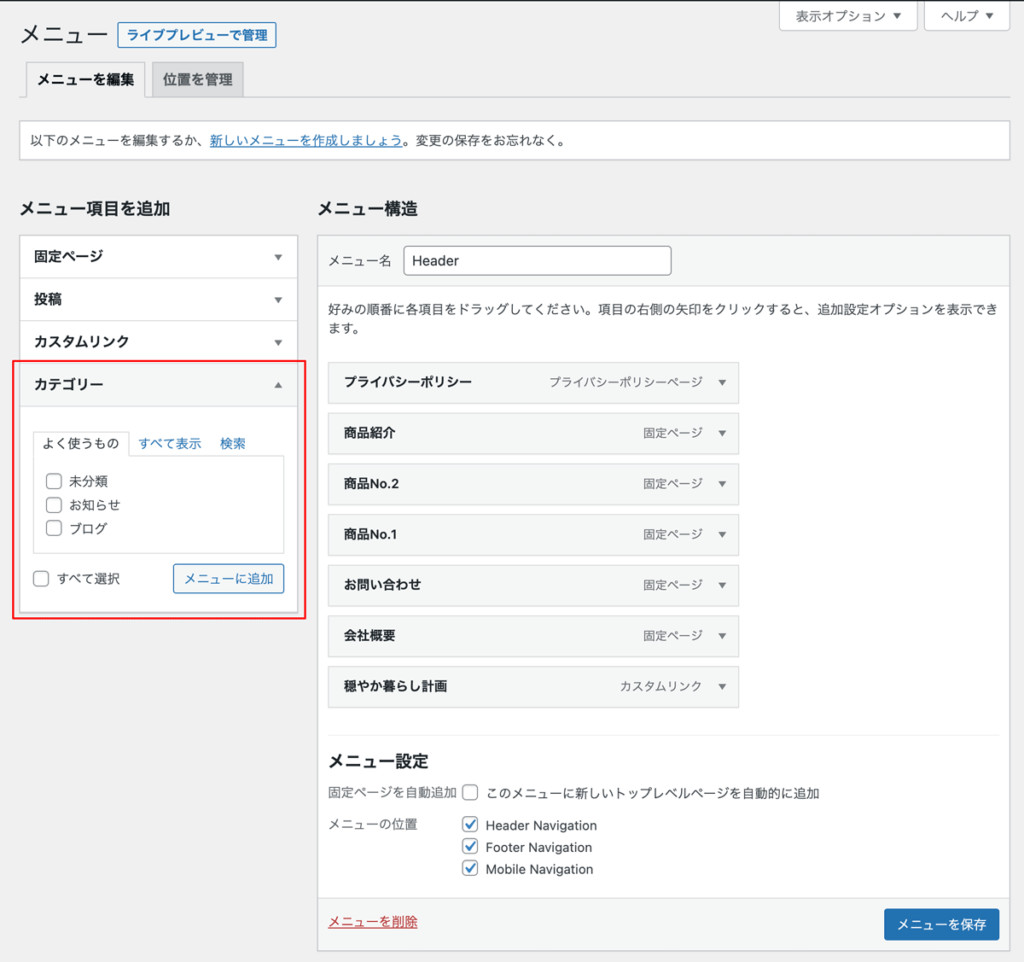Open ヘルプ help dropdown
This screenshot has width=1024, height=962.
(x=967, y=16)
